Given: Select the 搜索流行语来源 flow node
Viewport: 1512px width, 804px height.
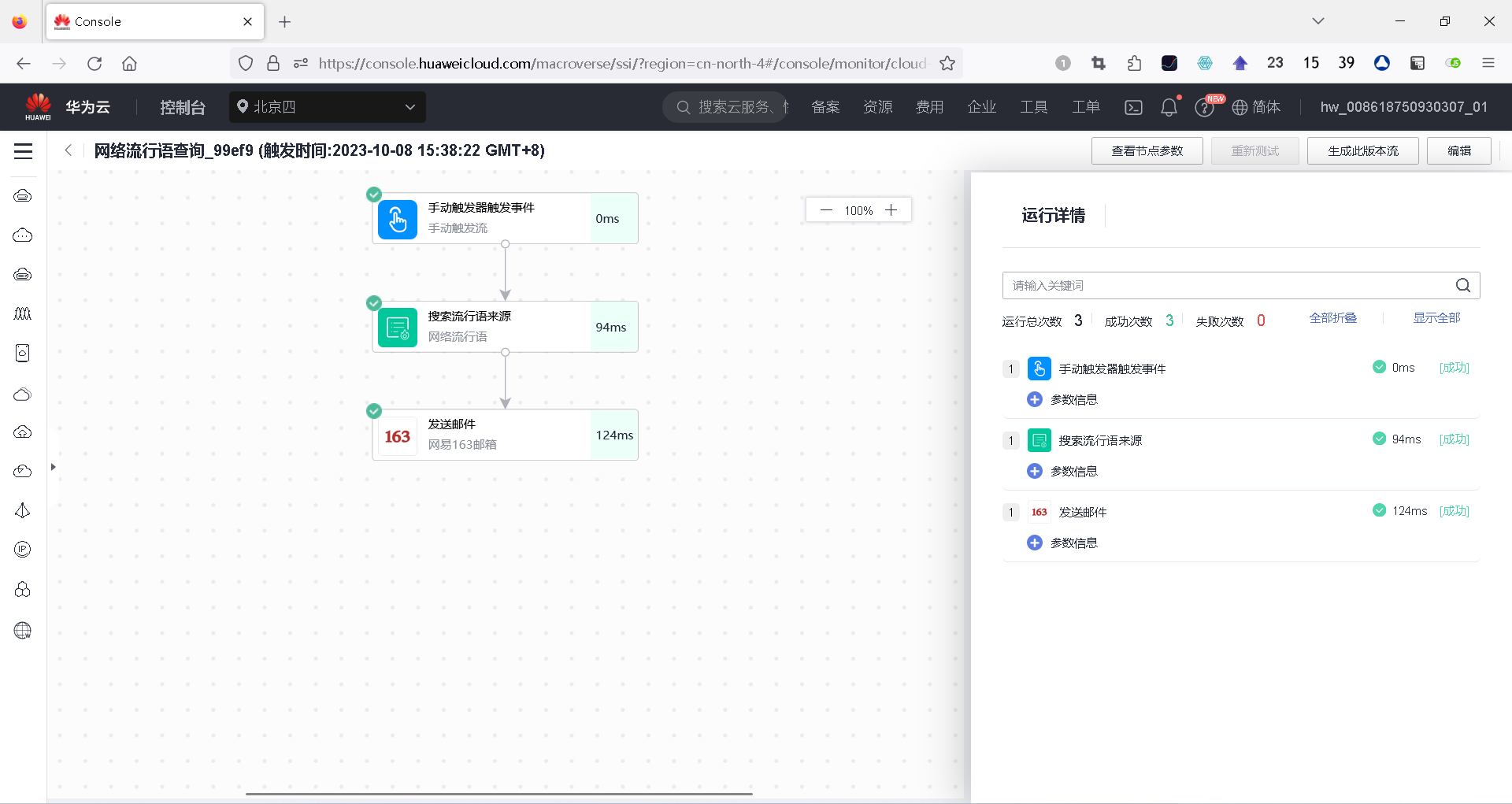Looking at the screenshot, I should coord(505,327).
